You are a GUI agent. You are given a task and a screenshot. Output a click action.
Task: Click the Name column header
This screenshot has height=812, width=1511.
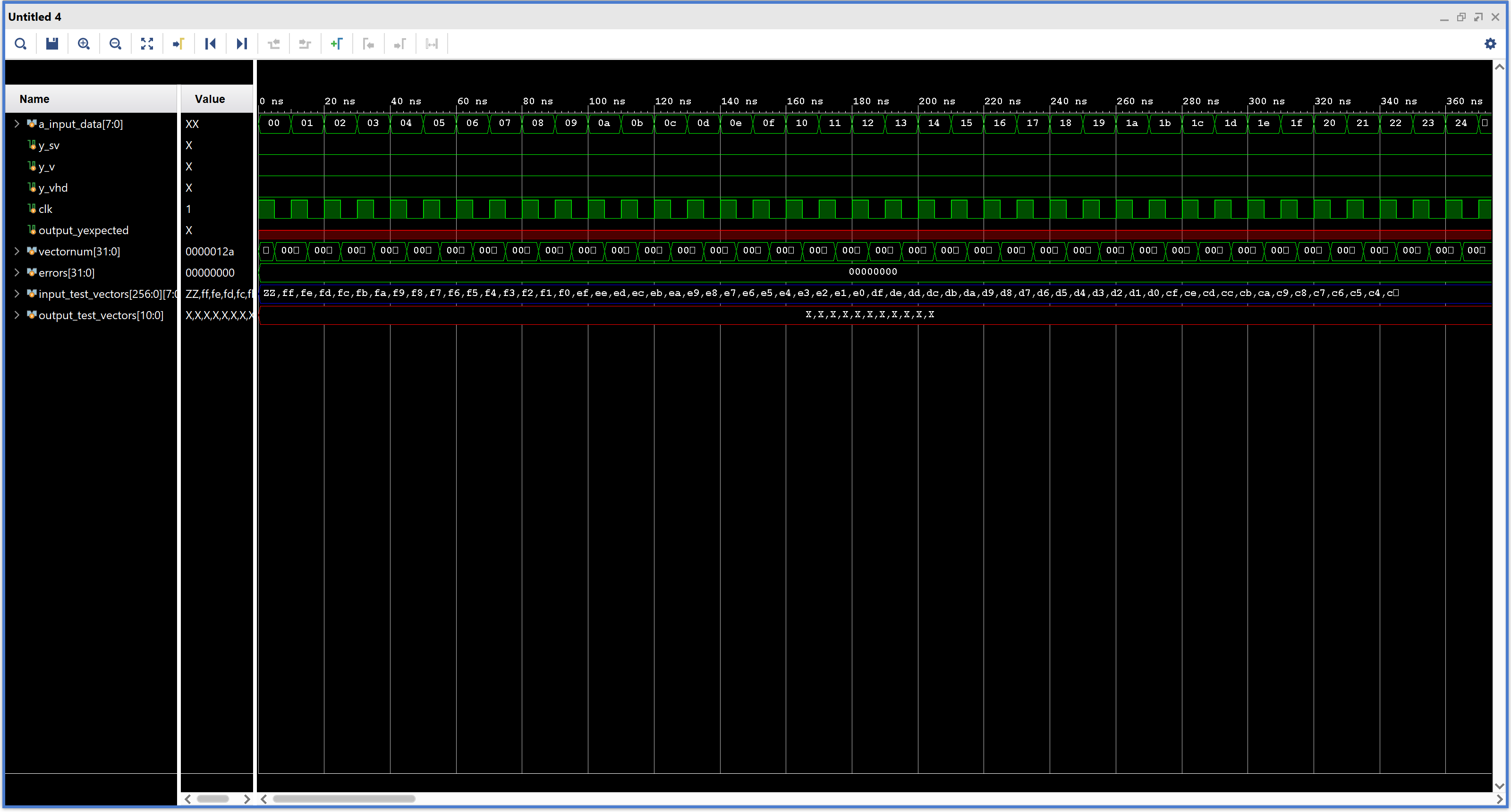[x=34, y=99]
